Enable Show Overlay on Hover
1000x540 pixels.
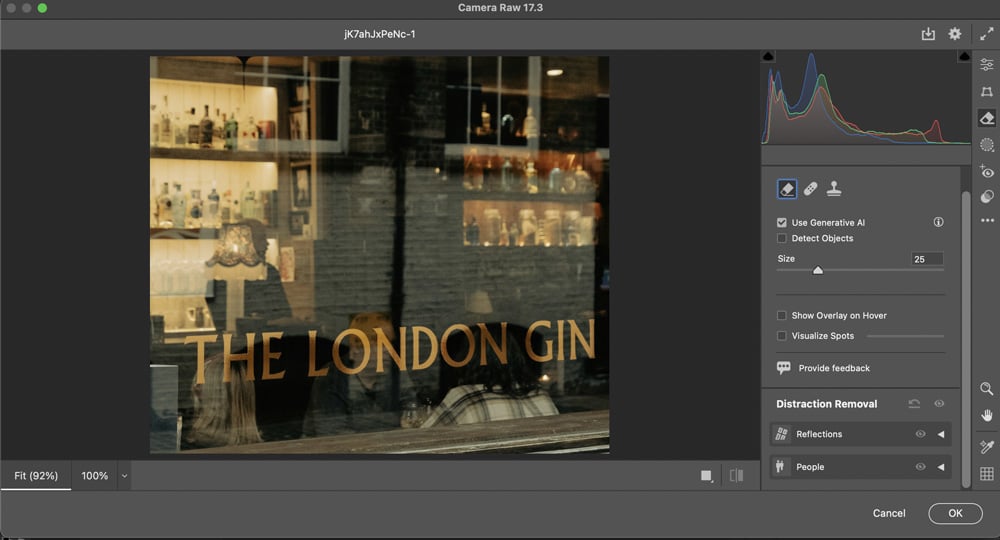(x=782, y=315)
